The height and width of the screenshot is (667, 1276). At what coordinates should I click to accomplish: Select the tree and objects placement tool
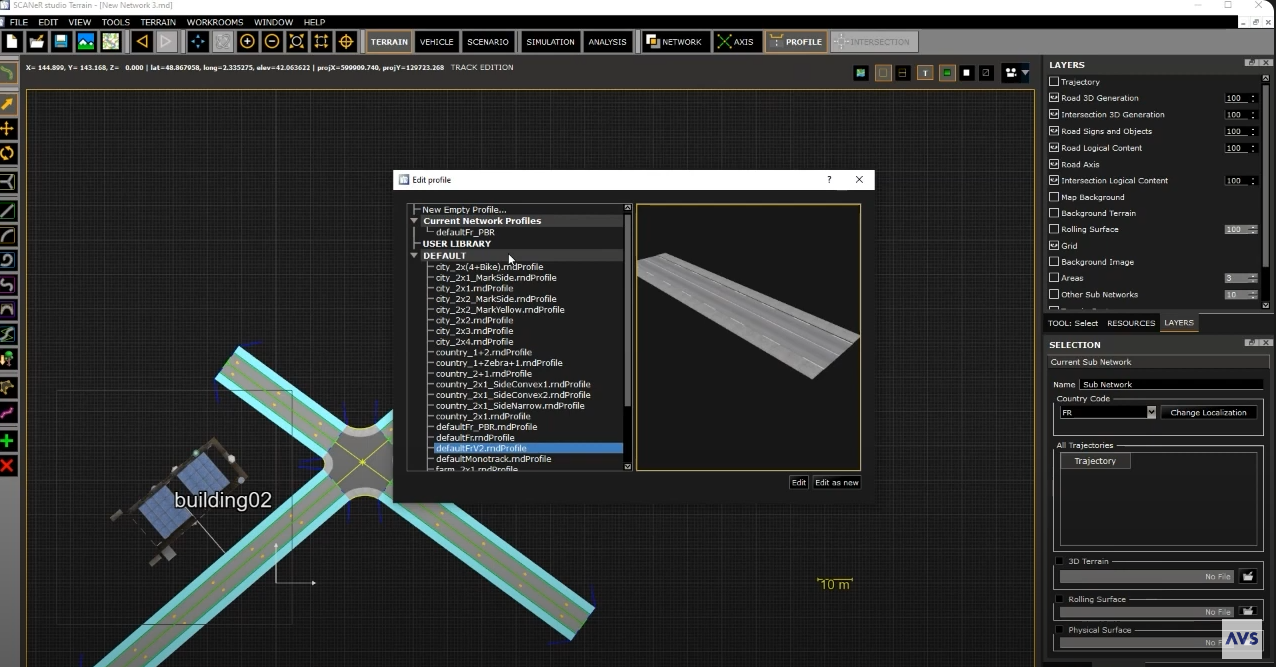point(8,358)
